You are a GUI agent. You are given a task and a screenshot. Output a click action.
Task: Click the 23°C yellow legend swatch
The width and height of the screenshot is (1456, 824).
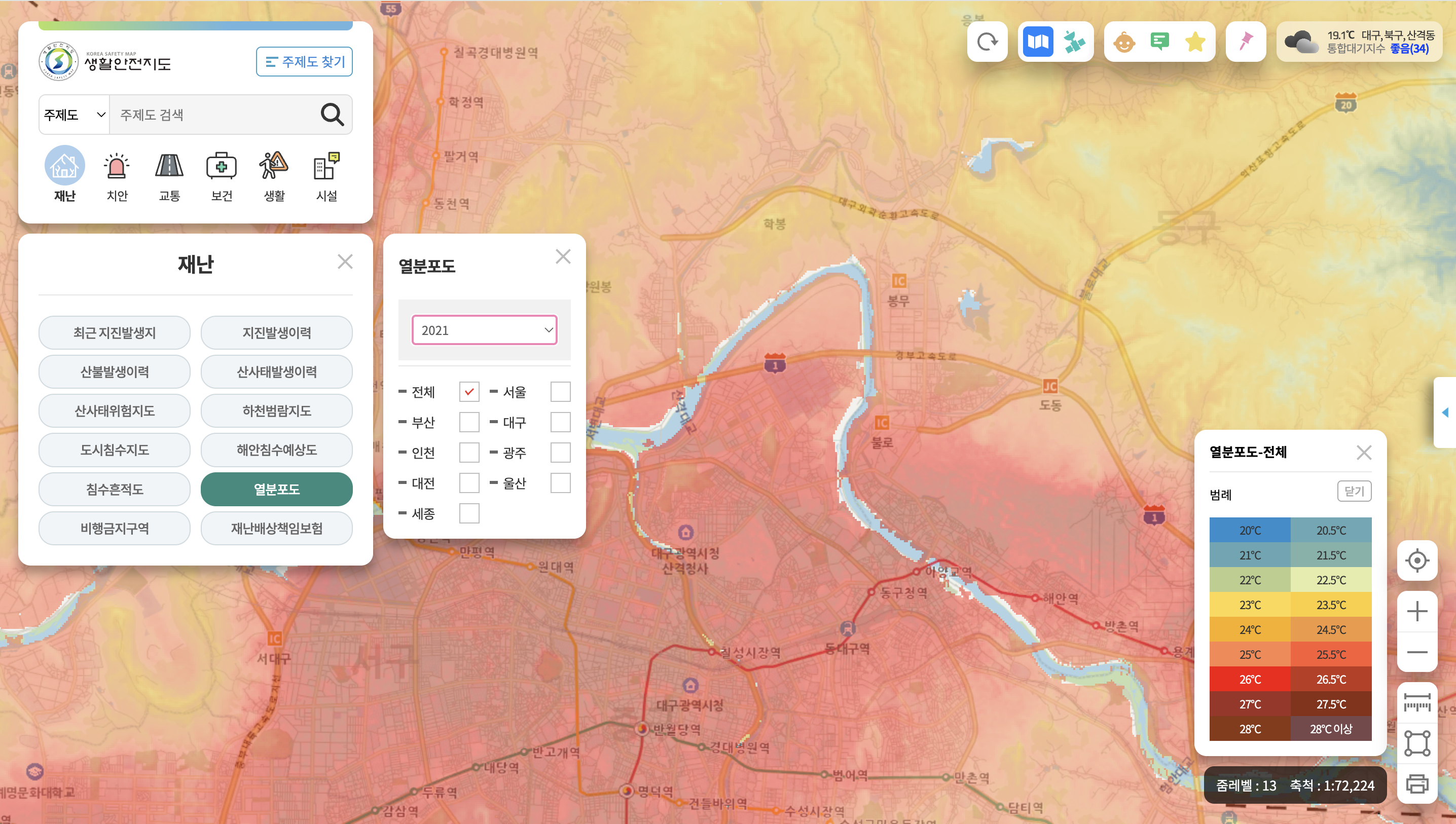pos(1250,605)
